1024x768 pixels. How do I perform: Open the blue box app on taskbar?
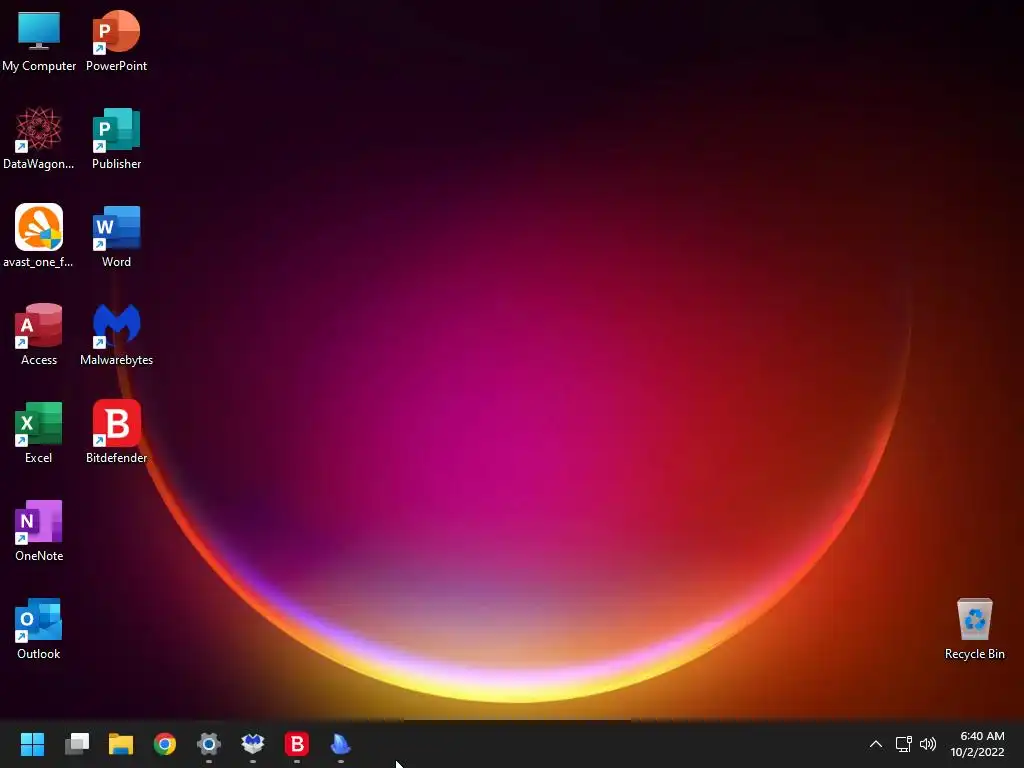click(253, 744)
